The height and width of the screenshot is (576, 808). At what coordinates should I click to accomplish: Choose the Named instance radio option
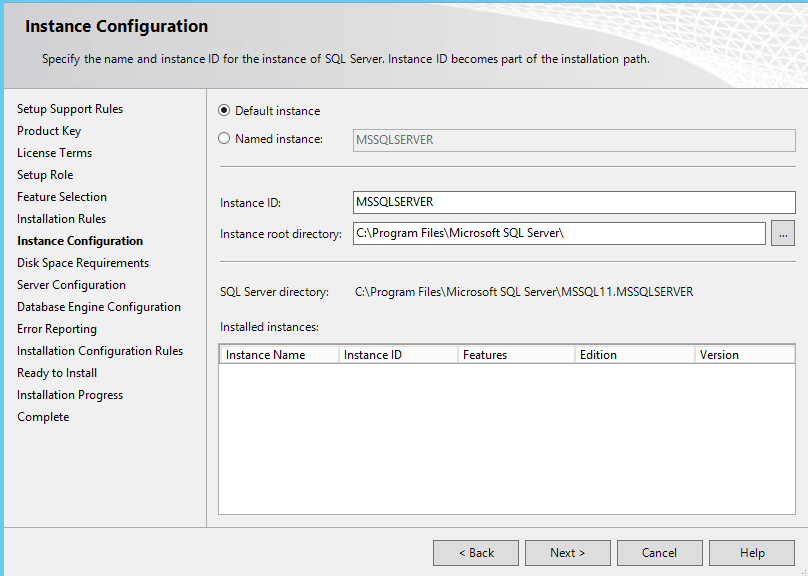pyautogui.click(x=224, y=139)
